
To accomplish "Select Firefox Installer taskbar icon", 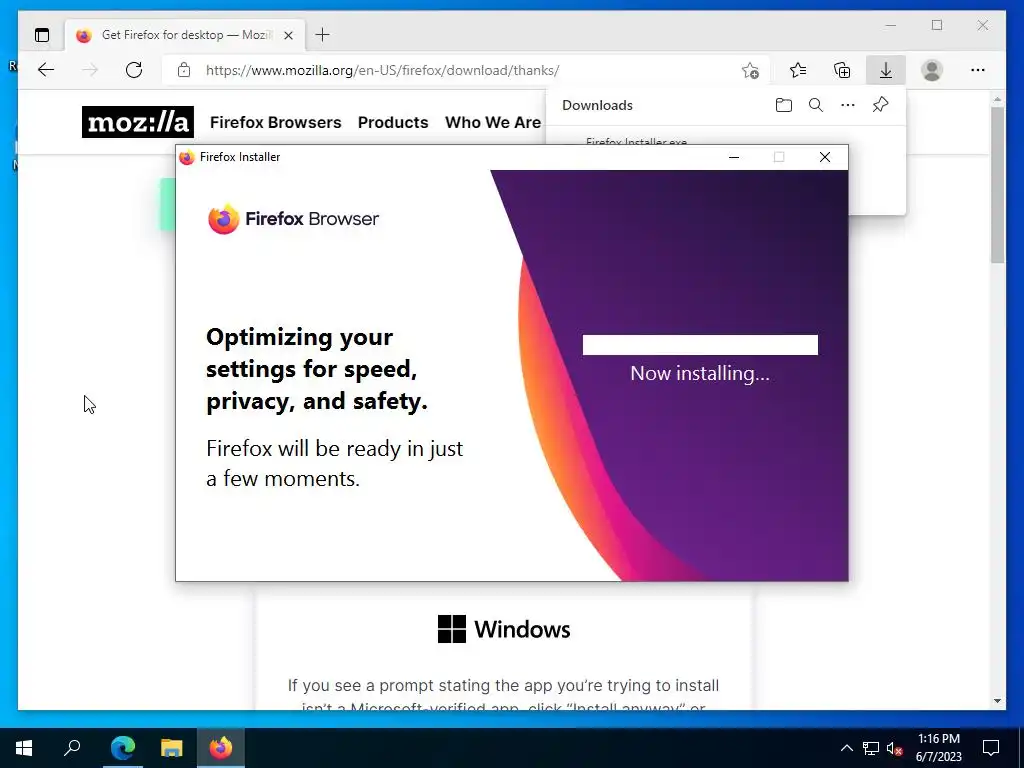I will [x=221, y=748].
